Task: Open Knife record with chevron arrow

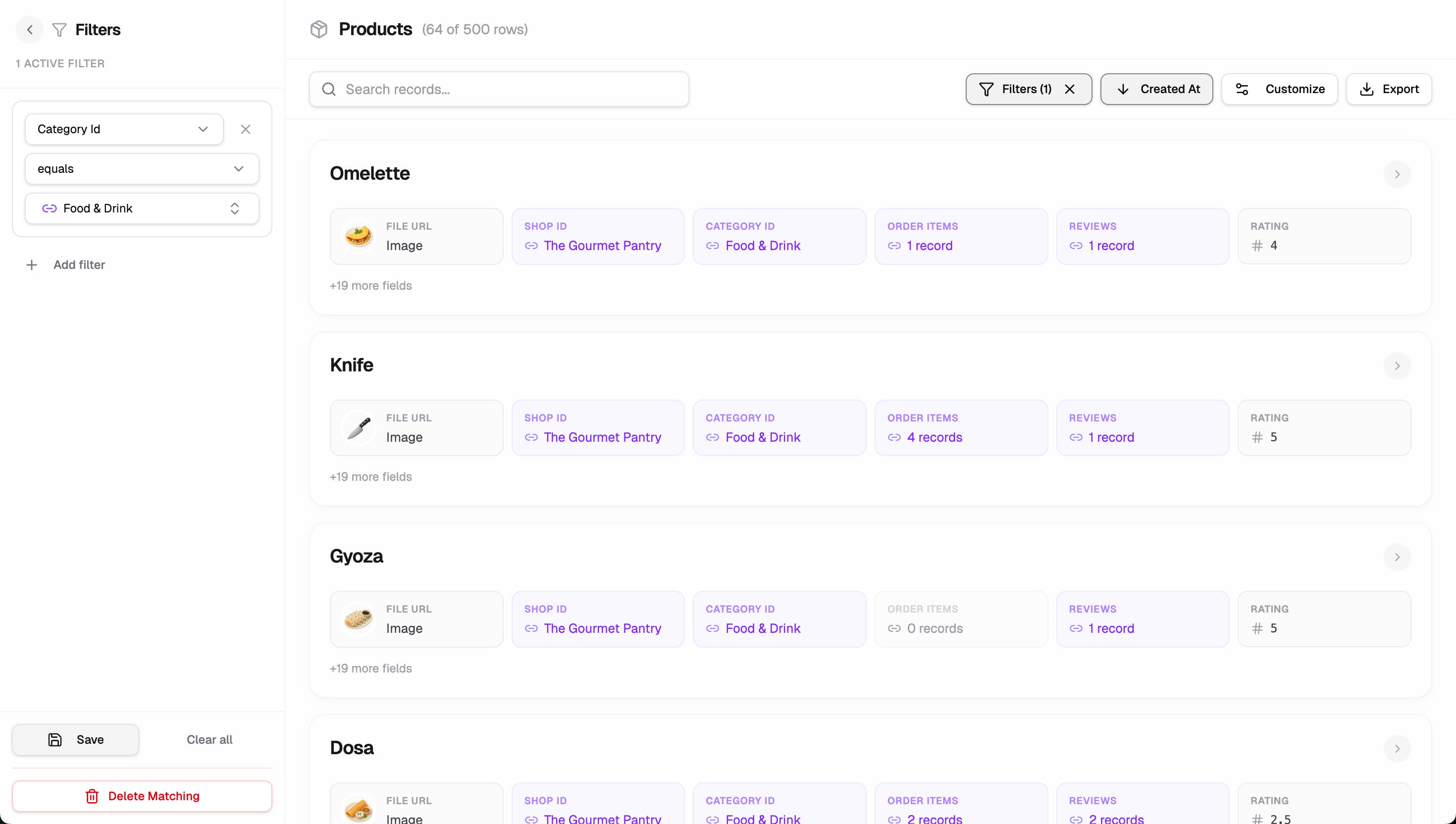Action: [x=1397, y=366]
